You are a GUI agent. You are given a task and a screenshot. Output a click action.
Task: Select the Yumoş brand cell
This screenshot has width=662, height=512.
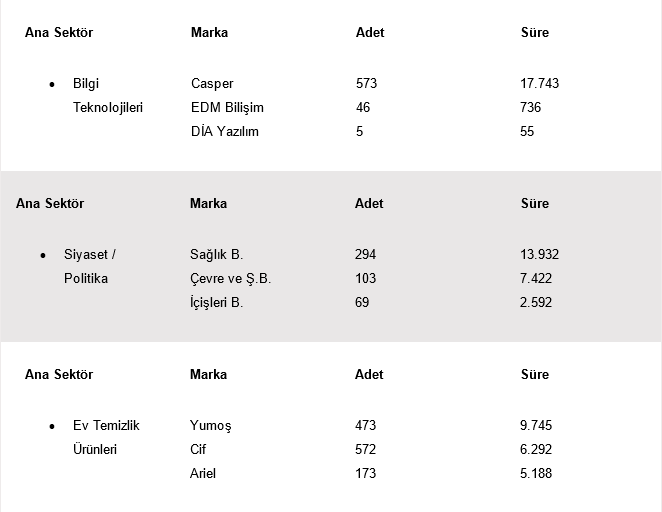[x=210, y=425]
